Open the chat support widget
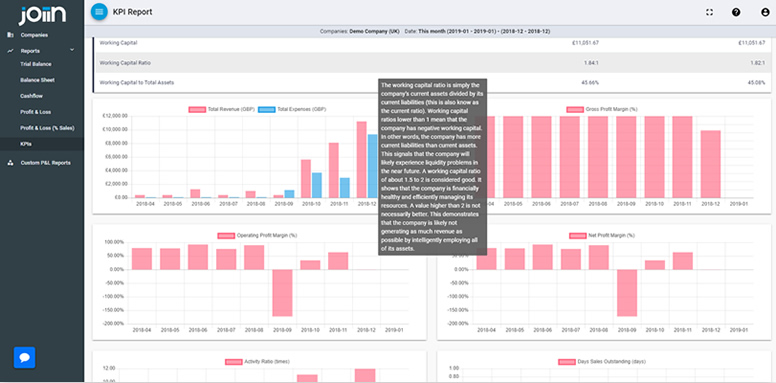This screenshot has width=776, height=383. click(x=25, y=357)
